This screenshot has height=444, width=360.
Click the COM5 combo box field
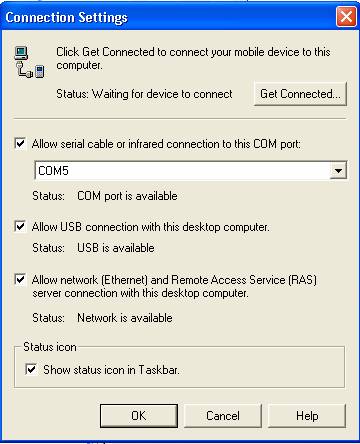tap(191, 171)
